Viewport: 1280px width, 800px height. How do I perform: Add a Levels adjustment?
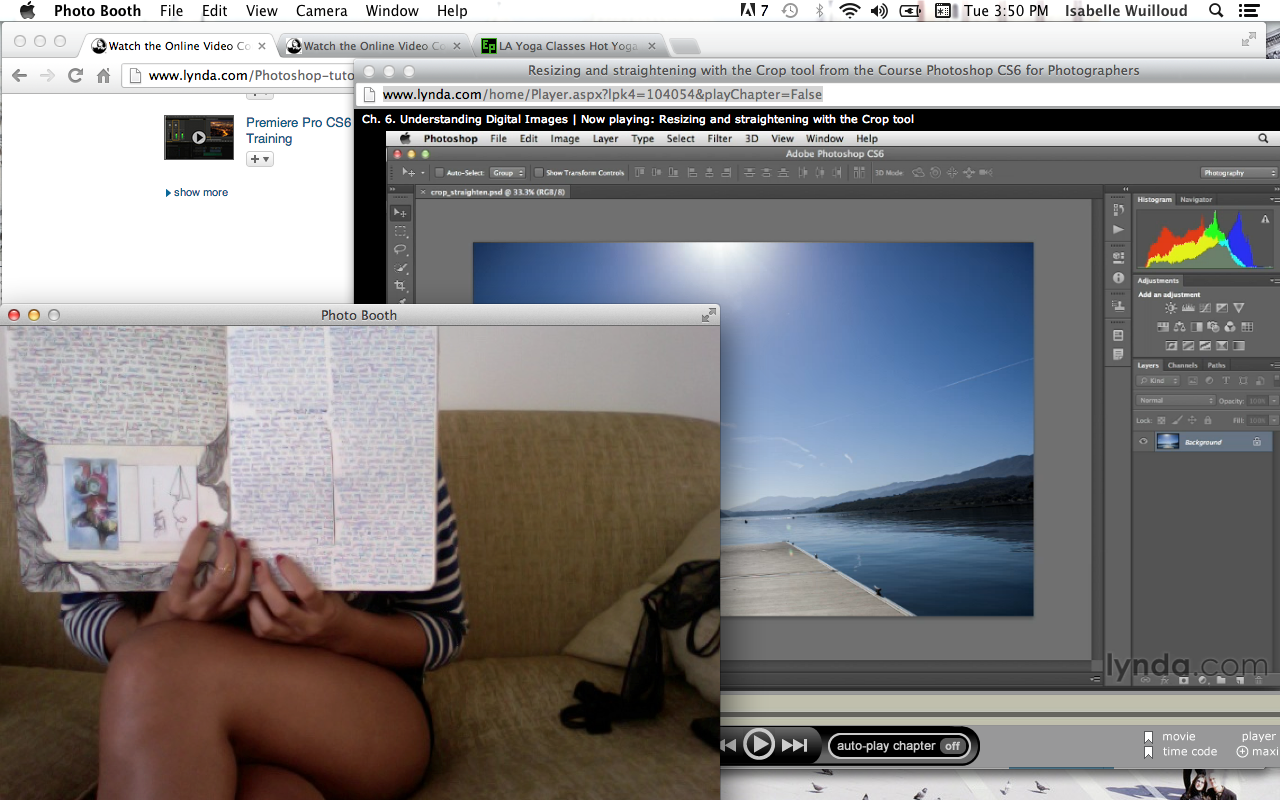coord(1188,308)
